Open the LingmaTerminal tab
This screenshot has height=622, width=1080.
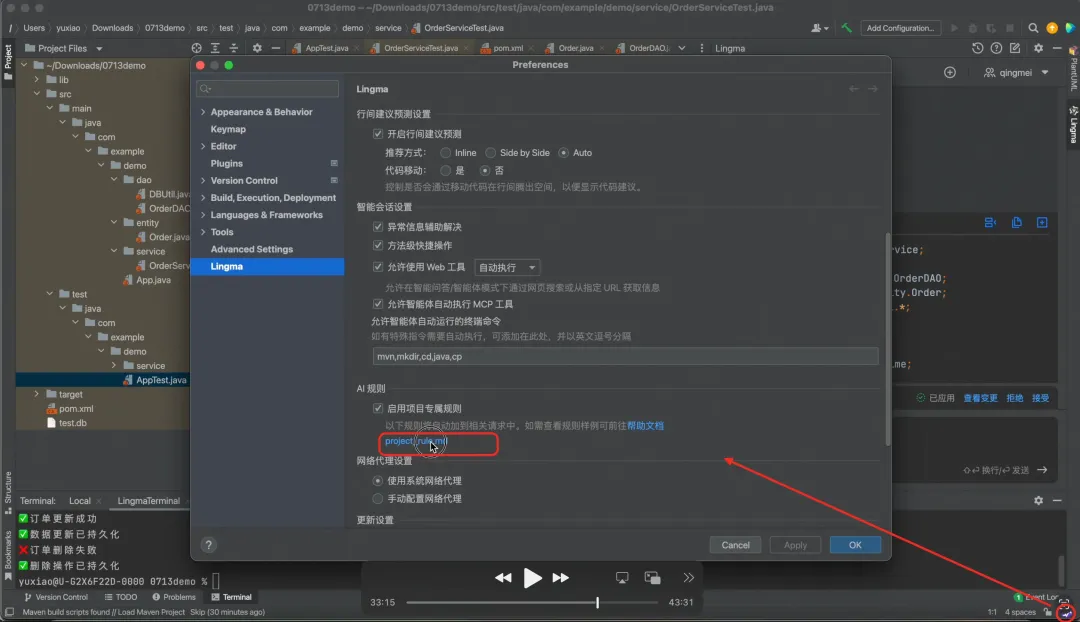click(x=148, y=501)
